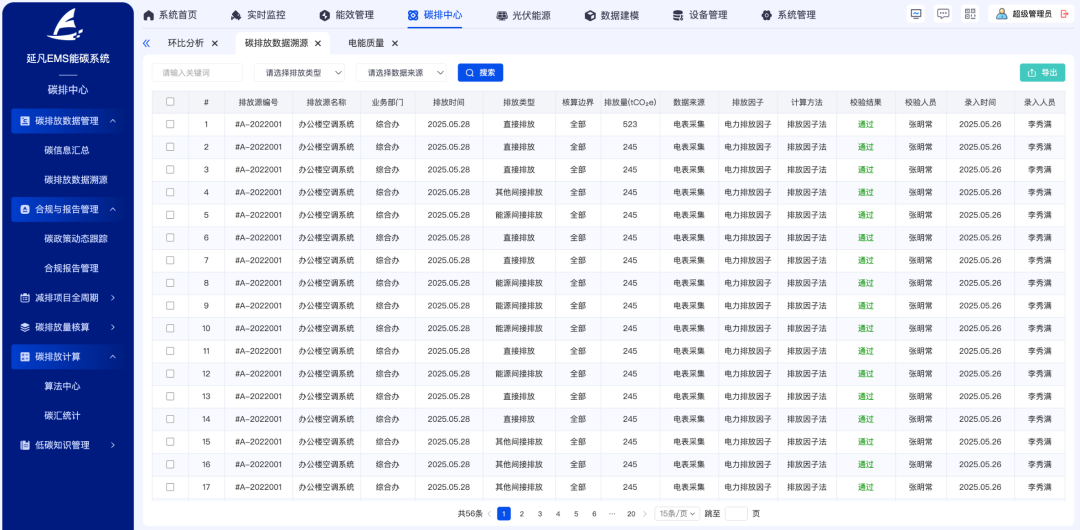Screen dimensions: 1080x530
Task: Open the 15条/页 page size dropdown
Action: (x=677, y=513)
